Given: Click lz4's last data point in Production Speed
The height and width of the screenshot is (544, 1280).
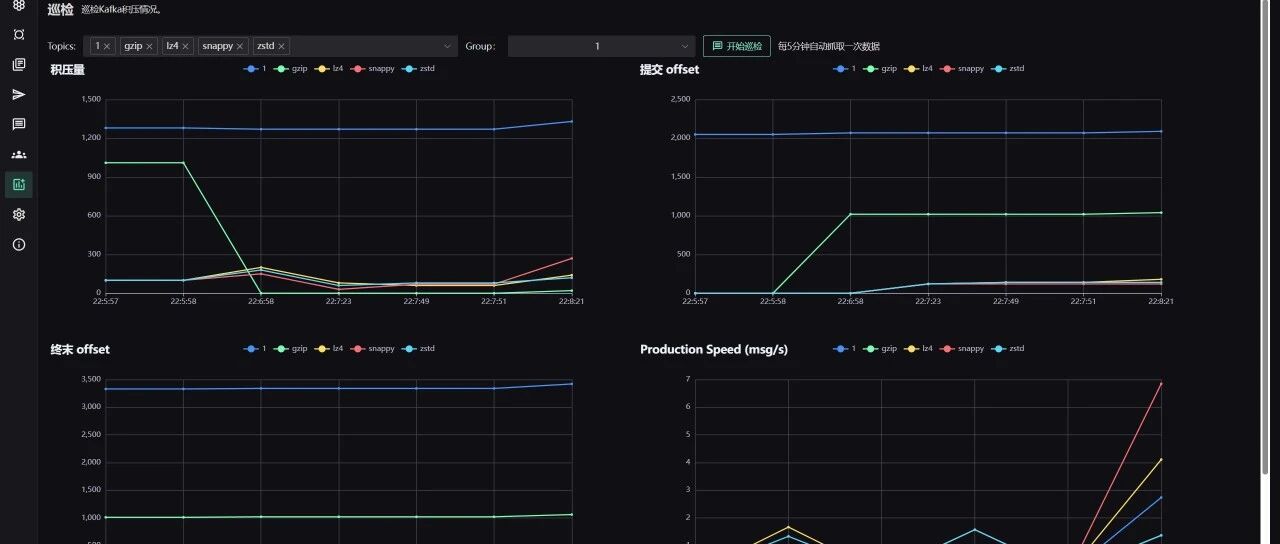Looking at the screenshot, I should coord(1161,459).
